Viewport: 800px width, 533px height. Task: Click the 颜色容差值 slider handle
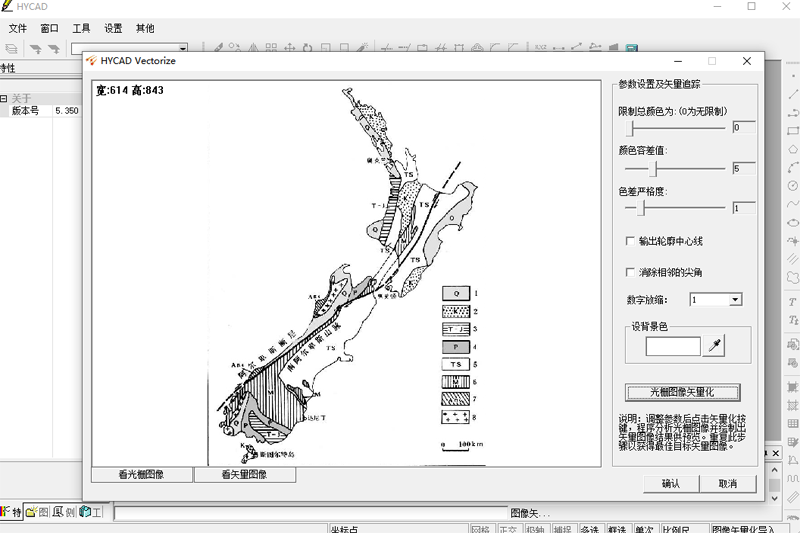tap(654, 169)
